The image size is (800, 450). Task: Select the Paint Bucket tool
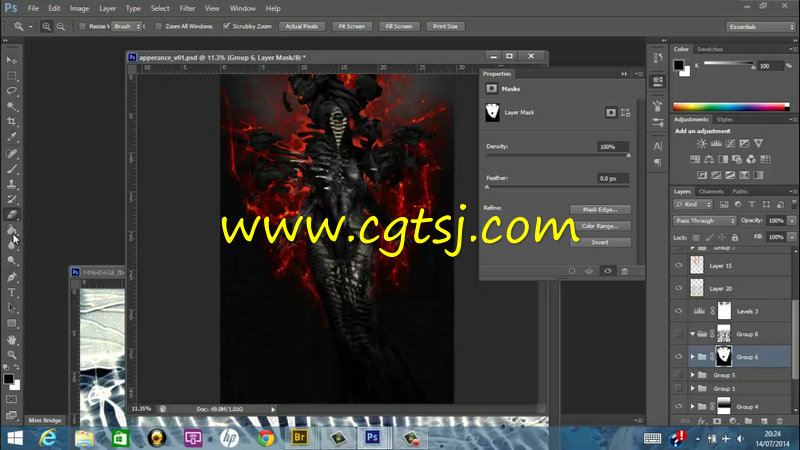pyautogui.click(x=11, y=230)
